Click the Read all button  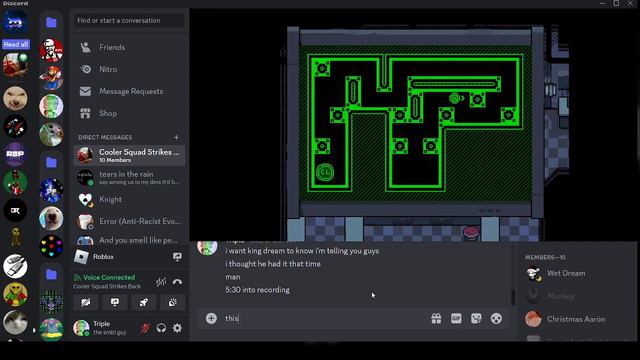coord(16,44)
